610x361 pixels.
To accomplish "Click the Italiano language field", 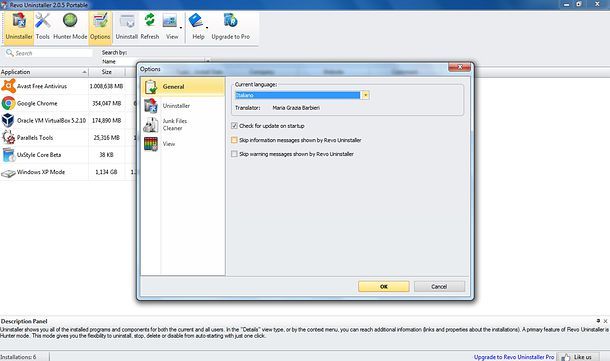I will (x=298, y=95).
